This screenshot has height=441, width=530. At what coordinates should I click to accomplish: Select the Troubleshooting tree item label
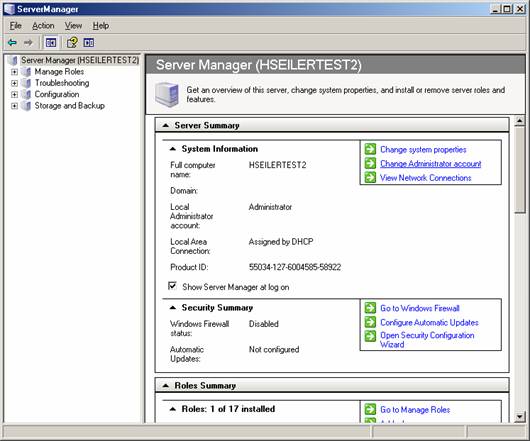pos(62,83)
